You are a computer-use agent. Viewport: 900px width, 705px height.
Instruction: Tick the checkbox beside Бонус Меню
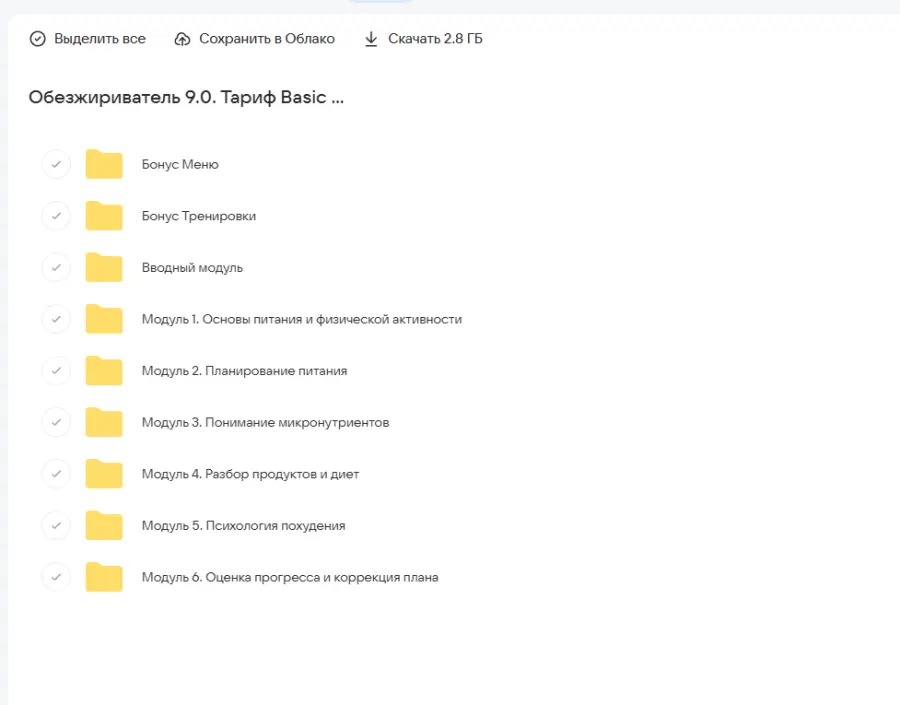pyautogui.click(x=56, y=164)
